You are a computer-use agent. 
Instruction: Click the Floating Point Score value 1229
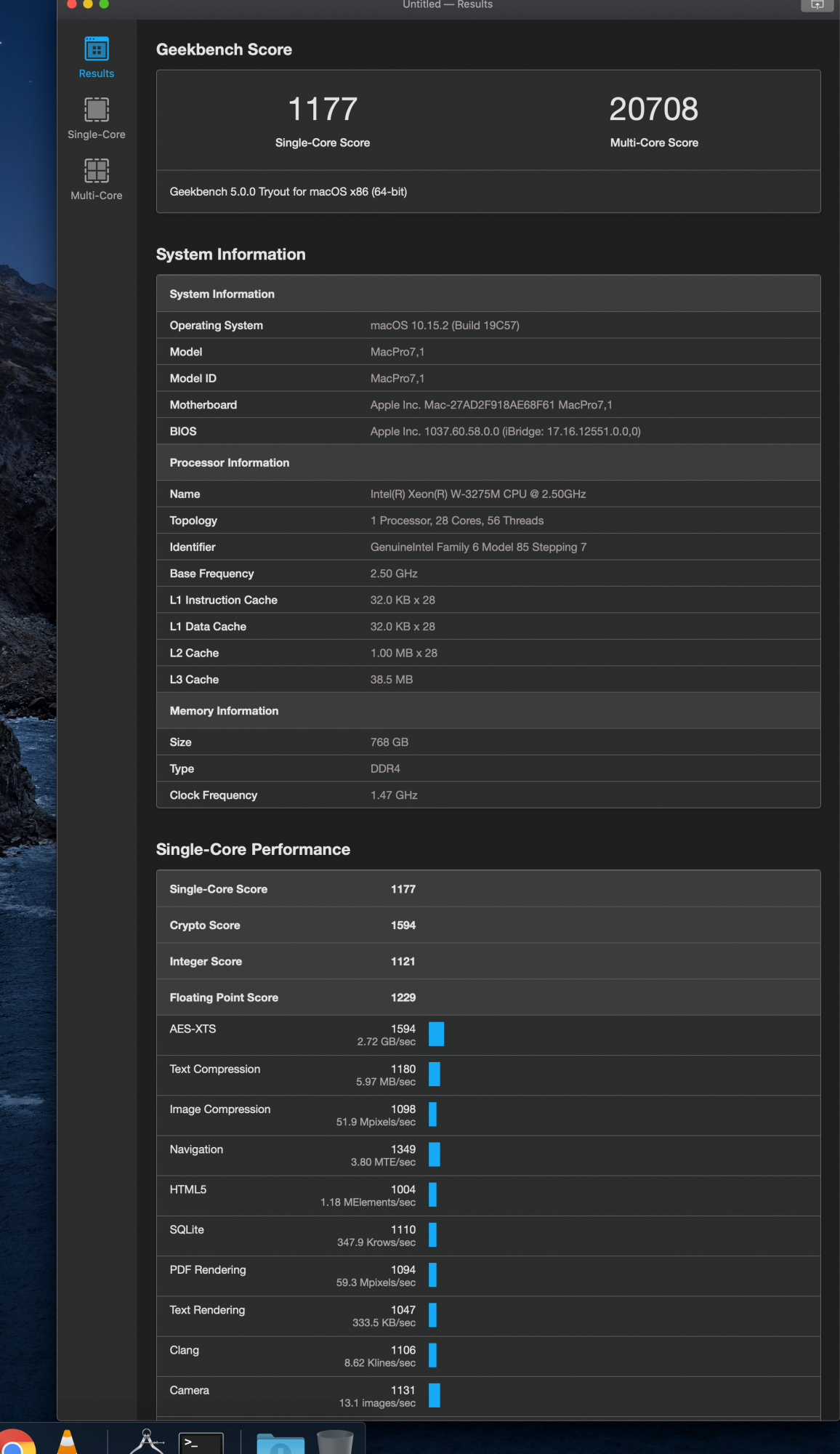[403, 998]
